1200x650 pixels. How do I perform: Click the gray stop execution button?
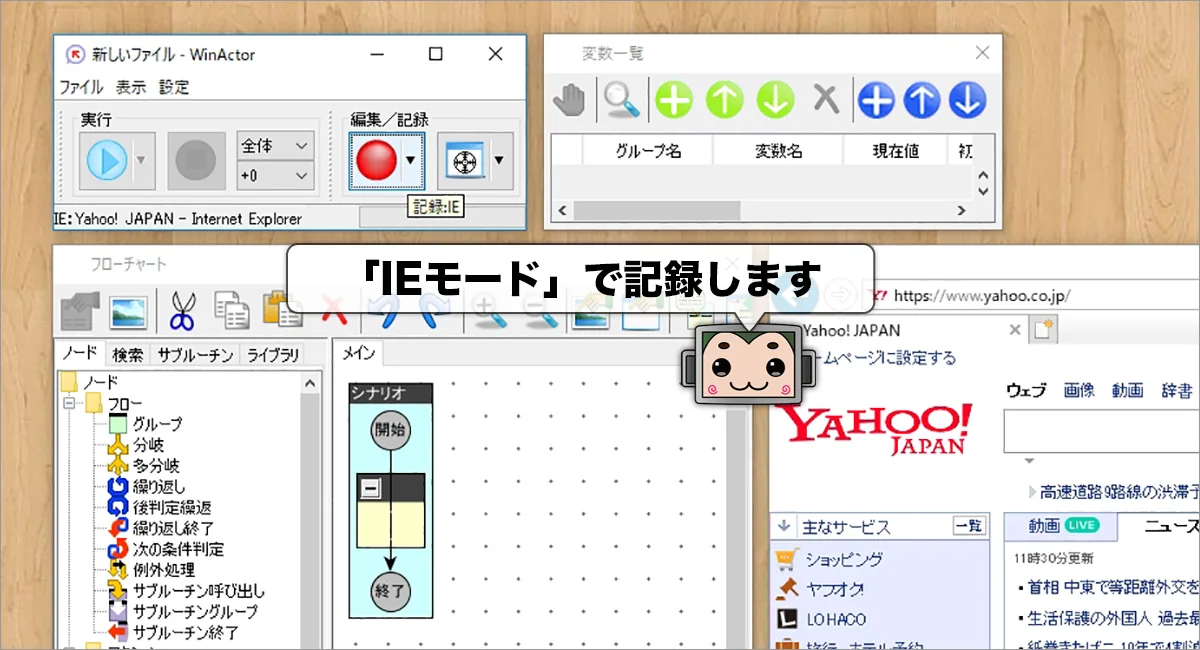click(196, 160)
